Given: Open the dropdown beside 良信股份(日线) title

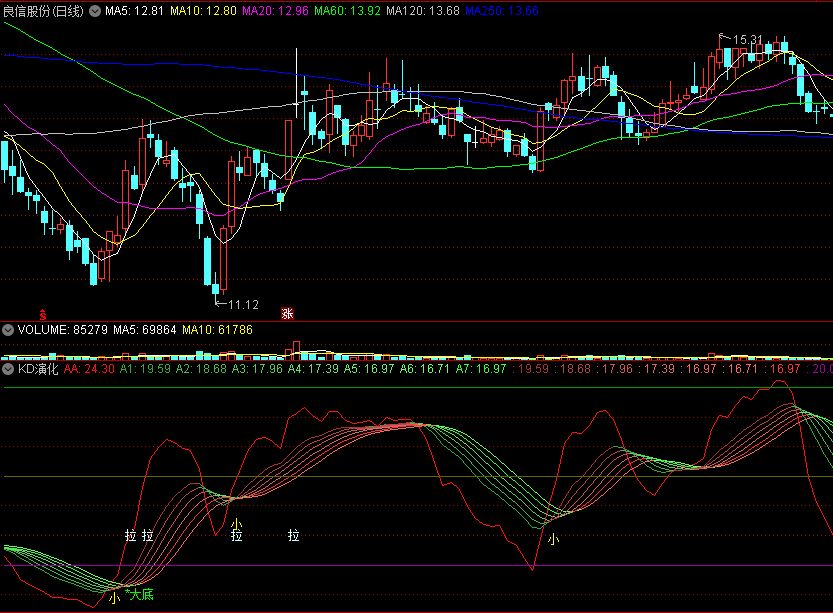Looking at the screenshot, I should pos(95,11).
